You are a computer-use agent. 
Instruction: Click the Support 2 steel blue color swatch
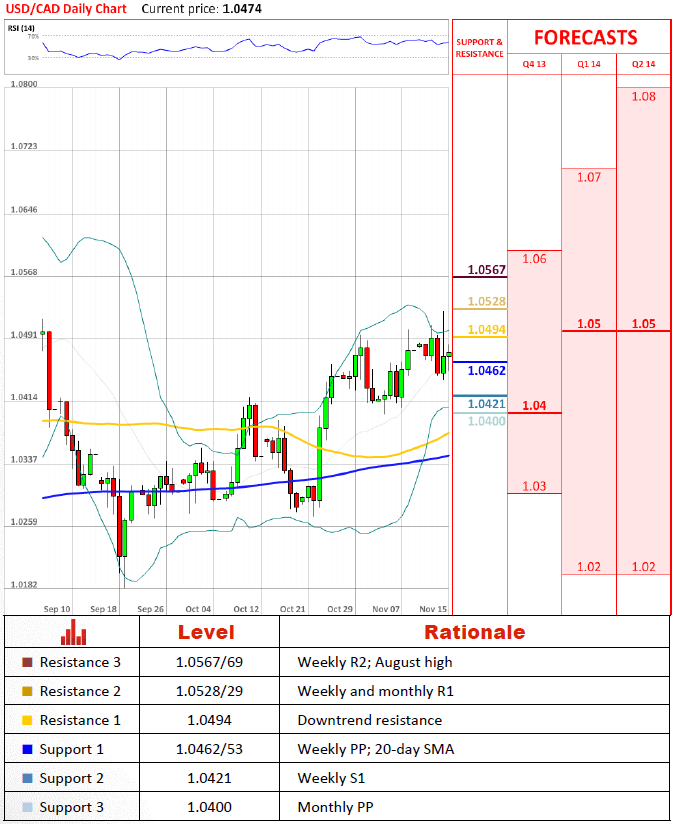(x=27, y=778)
